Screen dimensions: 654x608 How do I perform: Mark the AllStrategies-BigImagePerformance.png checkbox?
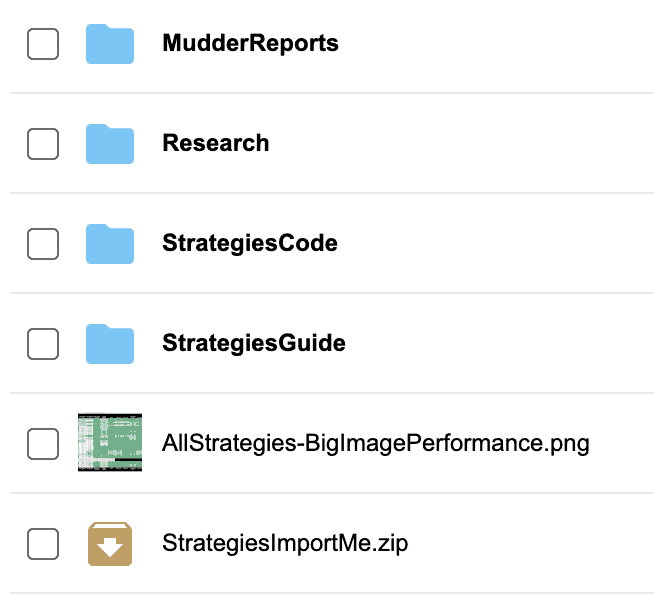tap(43, 444)
